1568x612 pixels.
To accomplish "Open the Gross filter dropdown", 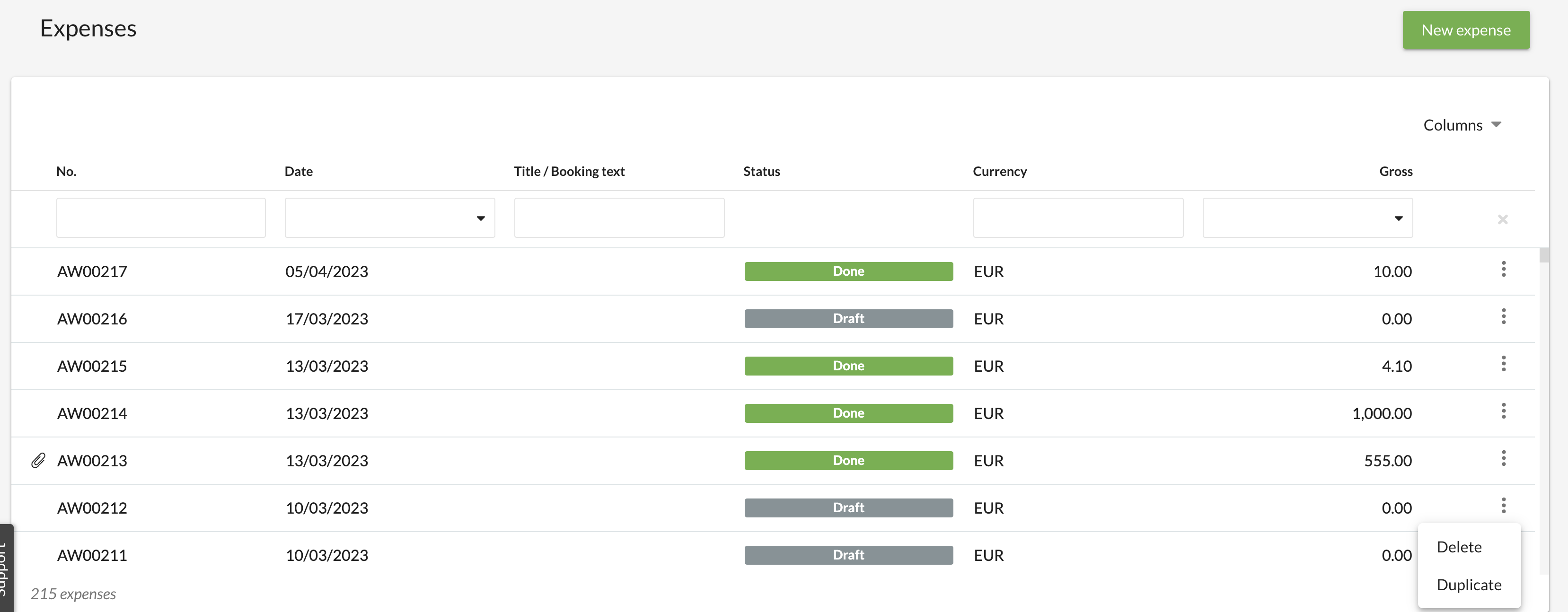I will tap(1307, 218).
